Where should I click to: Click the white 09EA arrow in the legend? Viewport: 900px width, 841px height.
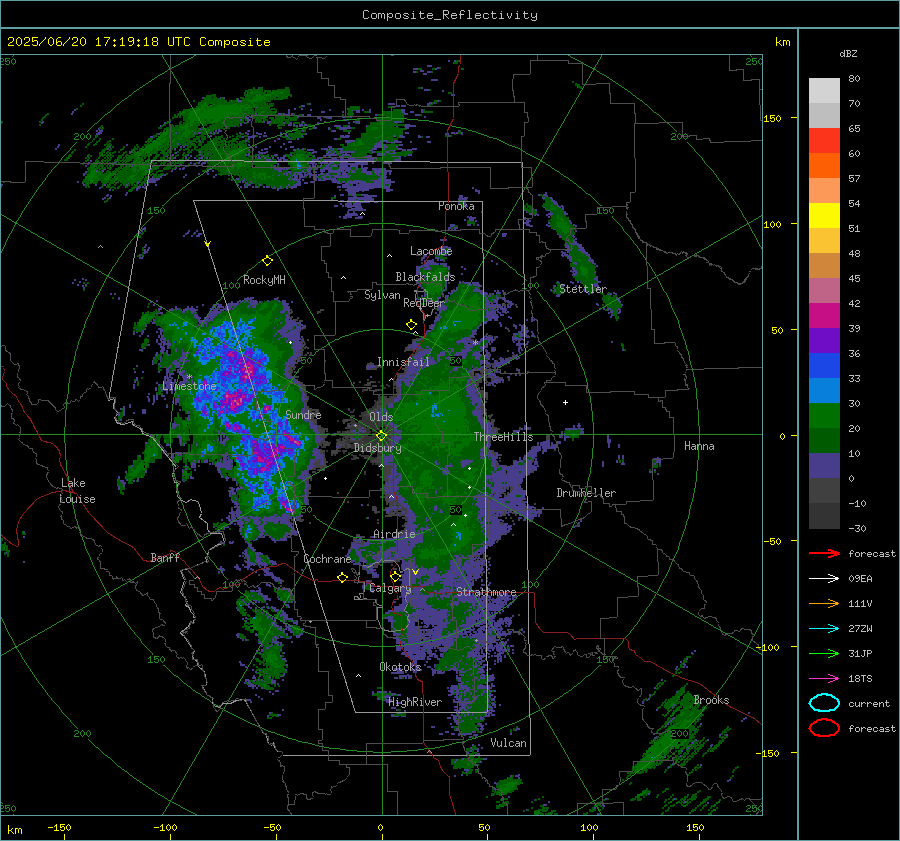[x=824, y=578]
